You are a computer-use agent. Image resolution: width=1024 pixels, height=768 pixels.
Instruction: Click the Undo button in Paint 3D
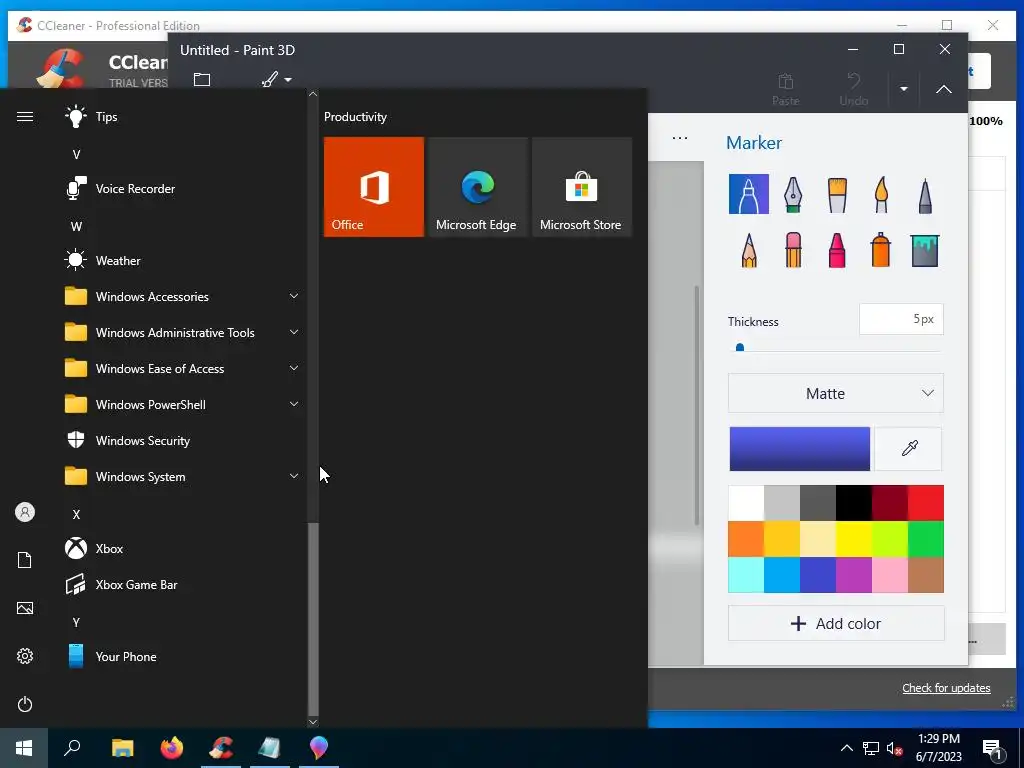pyautogui.click(x=854, y=89)
